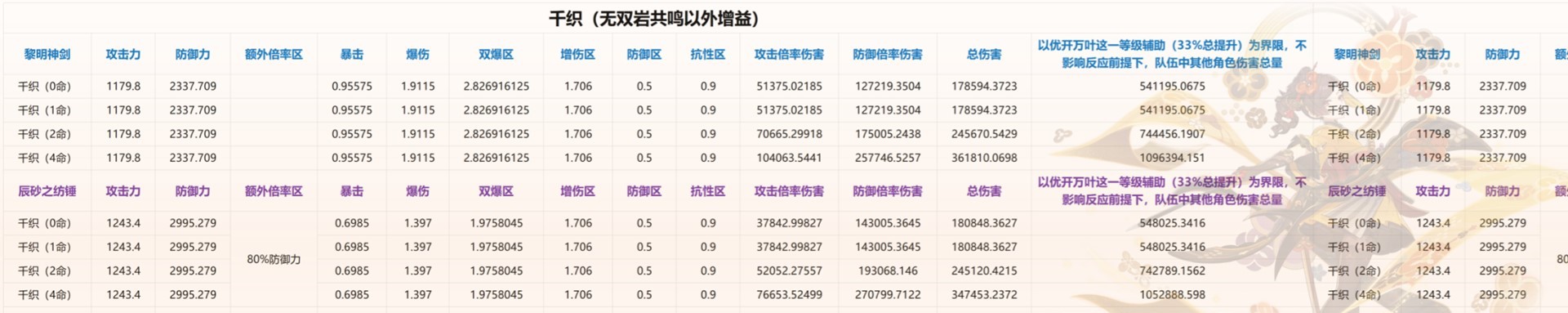Screen dimensions: 1568x313
Task: Select total damage cell 361810.0698
Action: point(984,157)
